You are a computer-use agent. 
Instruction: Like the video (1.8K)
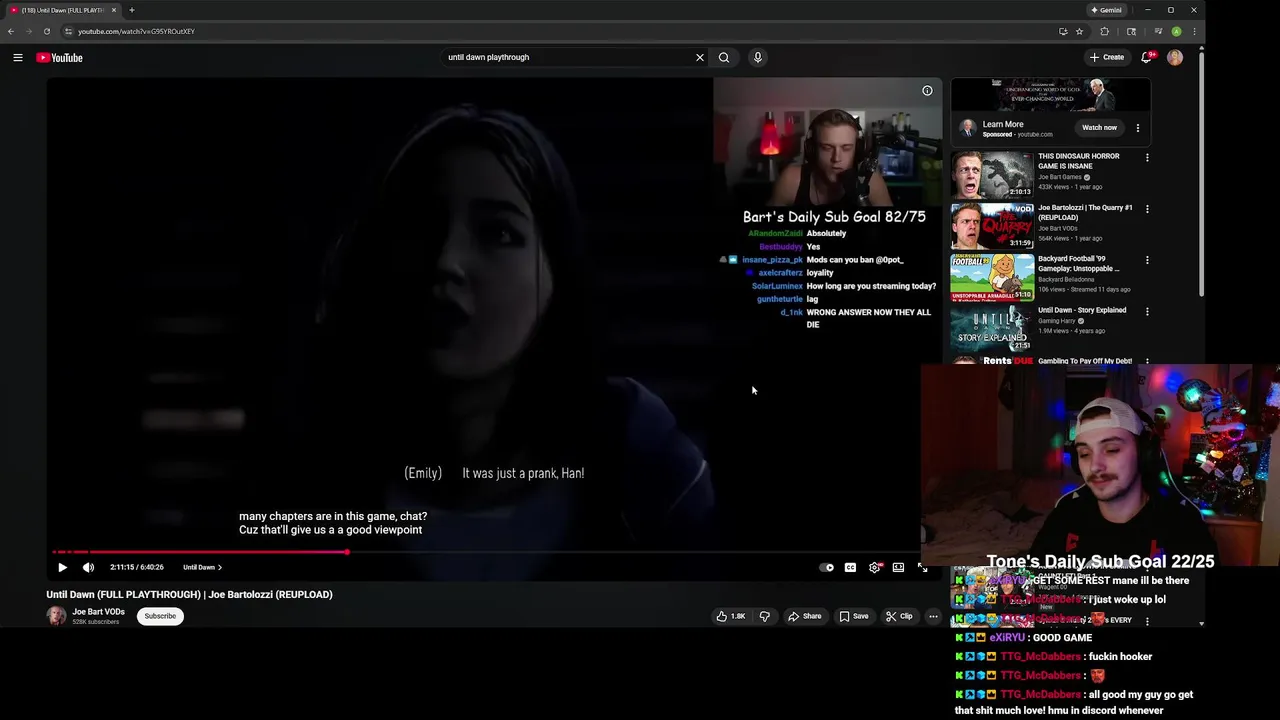coord(731,616)
